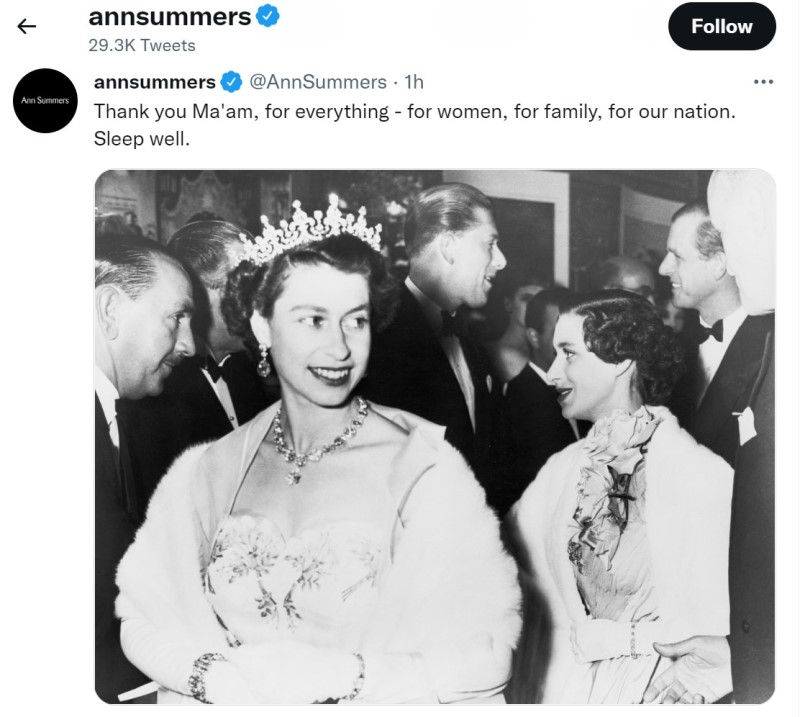Click the verified badge in the tweet byline

tap(232, 82)
